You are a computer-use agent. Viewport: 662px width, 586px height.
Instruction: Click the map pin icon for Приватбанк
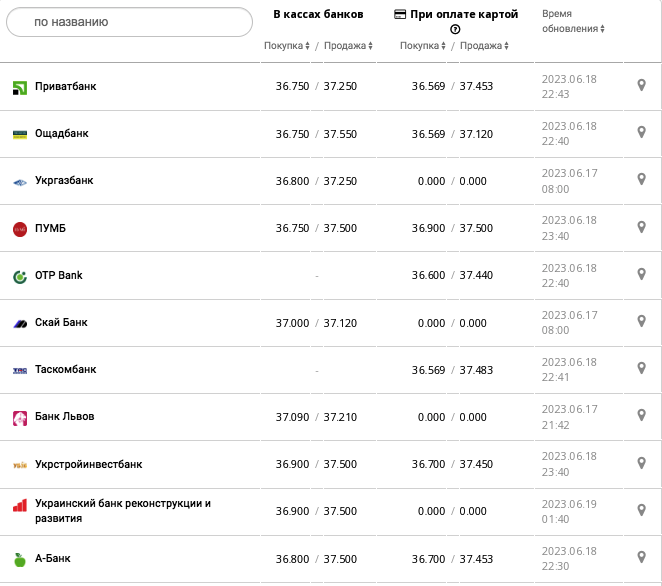[642, 86]
